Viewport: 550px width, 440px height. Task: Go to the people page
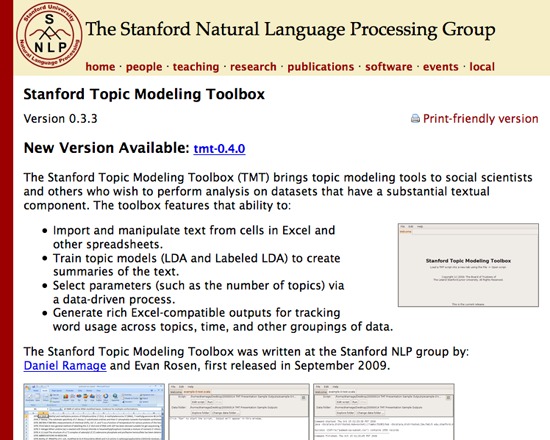tap(144, 67)
